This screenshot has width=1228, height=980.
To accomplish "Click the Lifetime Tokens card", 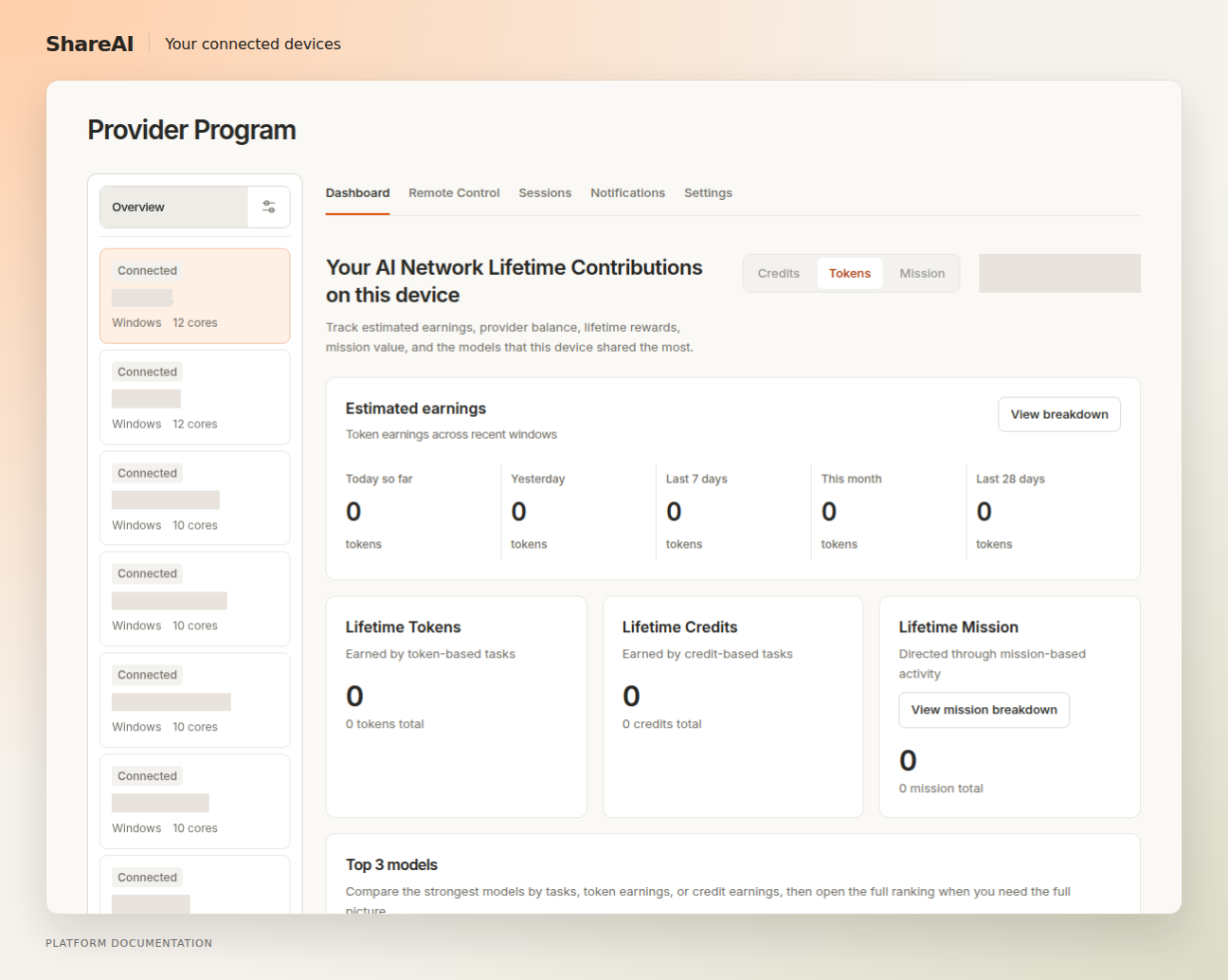I will [457, 707].
